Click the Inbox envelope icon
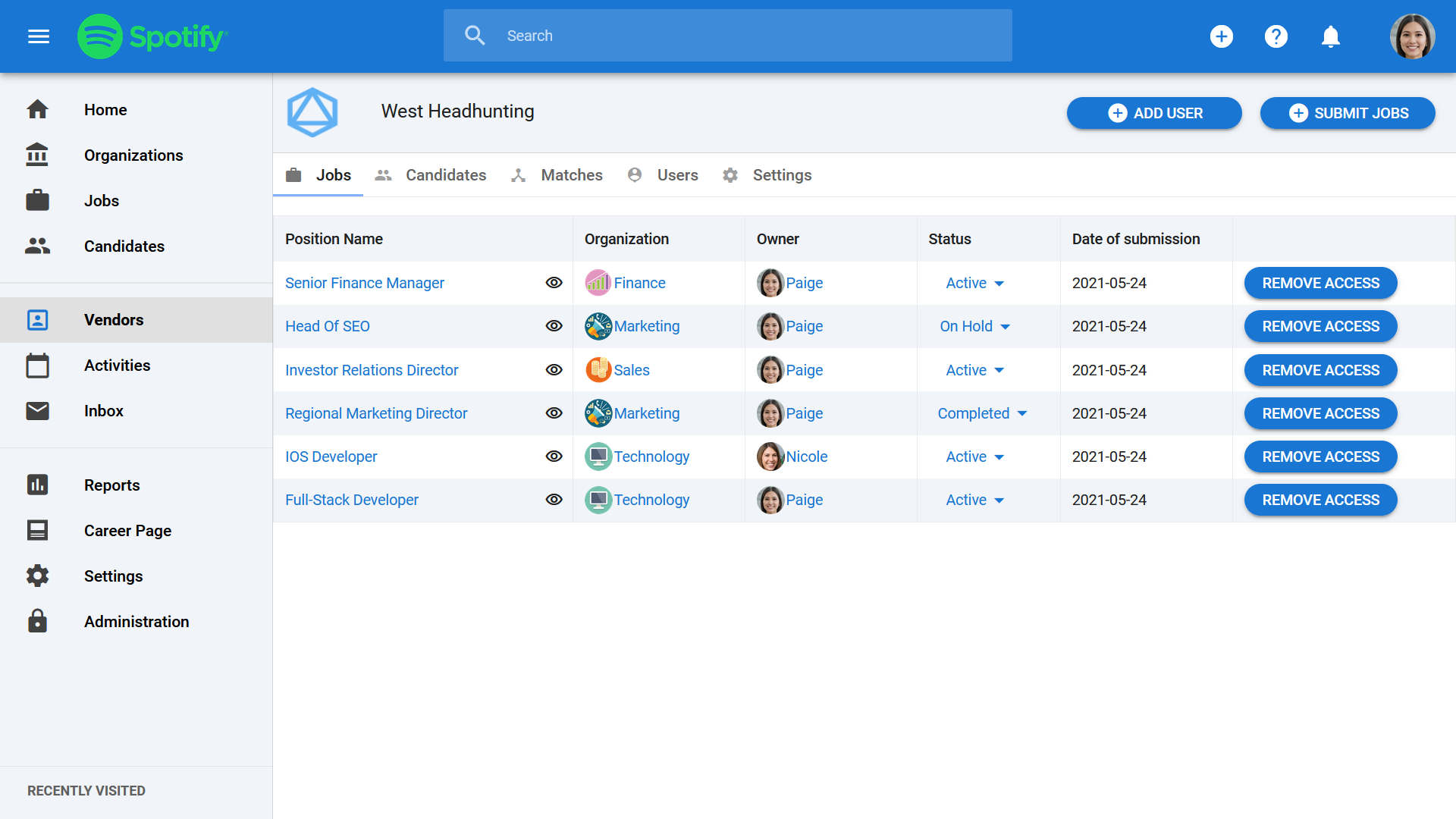This screenshot has width=1456, height=819. pyautogui.click(x=37, y=411)
